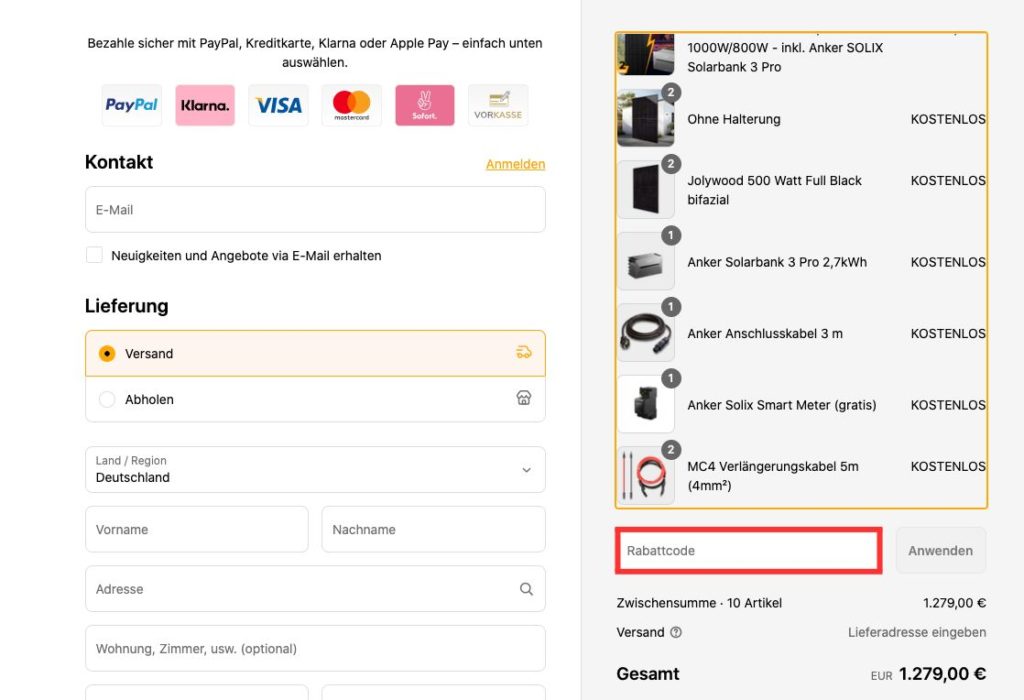
Task: Focus the Adresse input field
Action: (315, 589)
